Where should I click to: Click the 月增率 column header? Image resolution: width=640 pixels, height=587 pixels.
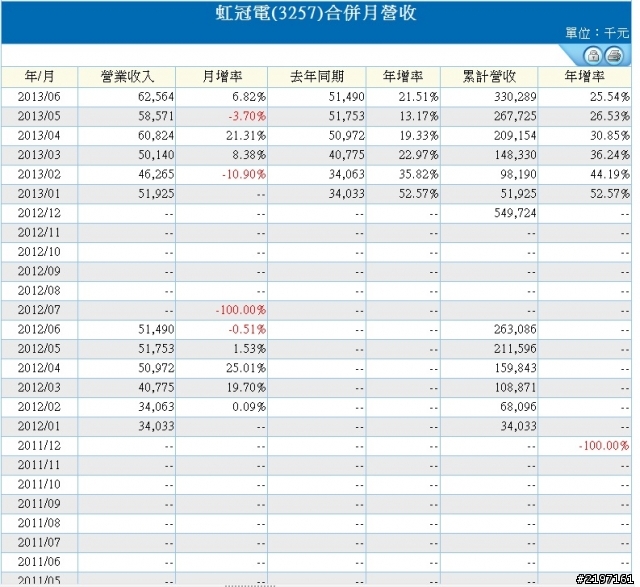coord(222,76)
